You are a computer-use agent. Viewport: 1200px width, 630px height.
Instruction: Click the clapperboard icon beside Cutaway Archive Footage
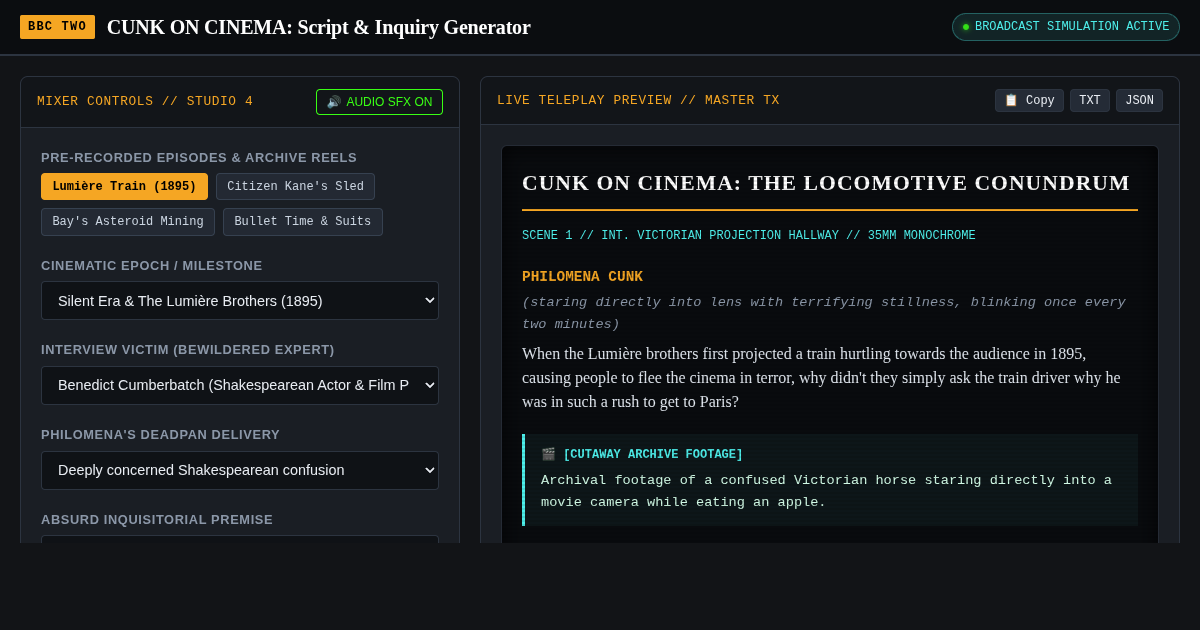click(548, 455)
